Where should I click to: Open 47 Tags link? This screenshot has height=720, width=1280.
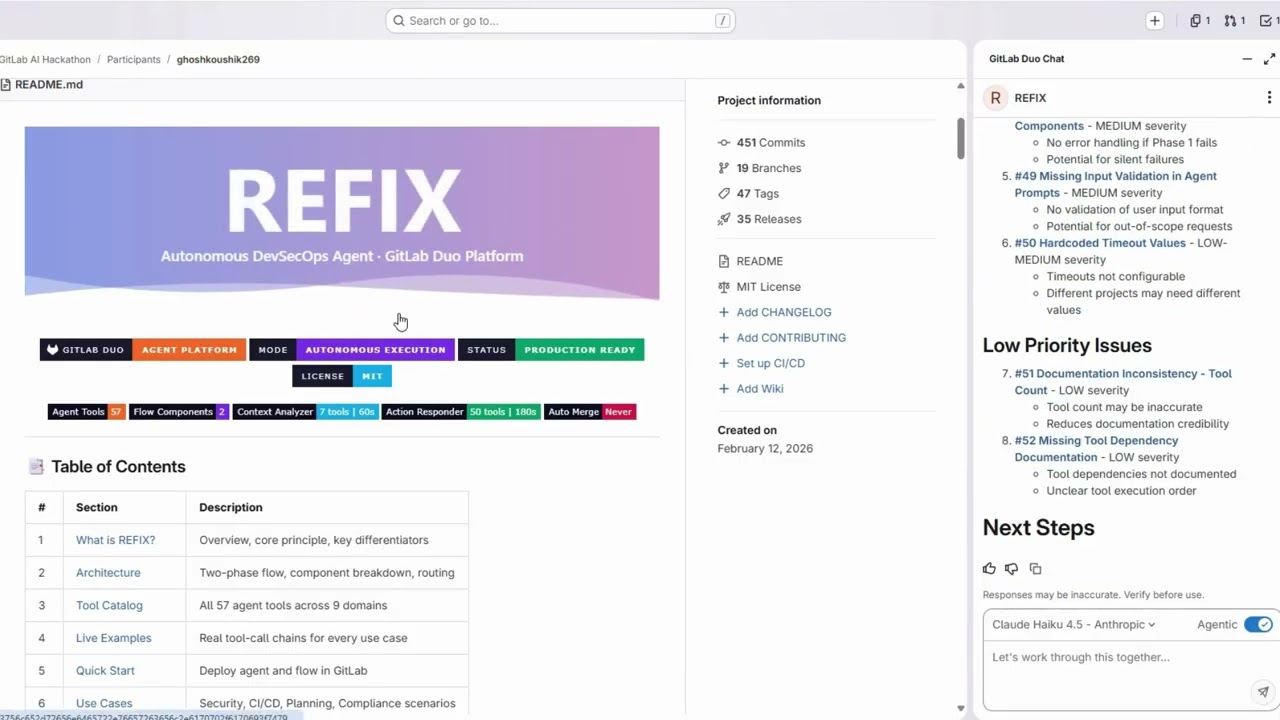click(757, 194)
